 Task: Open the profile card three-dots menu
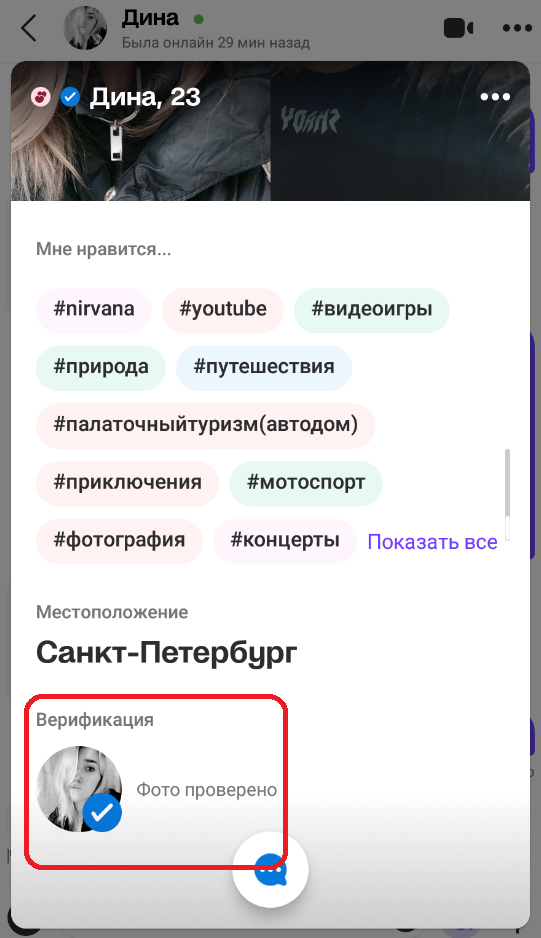[x=496, y=97]
